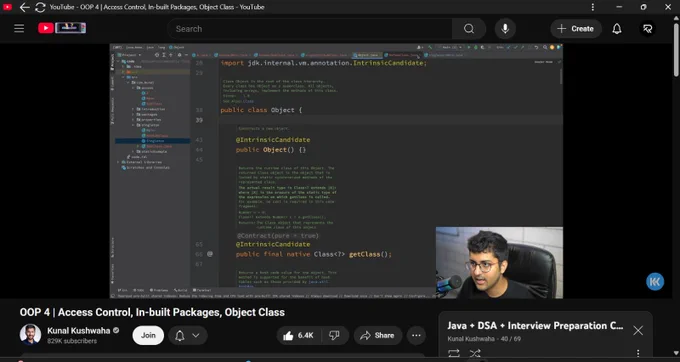Open the playlist panel three-dot menu

pyautogui.click(x=638, y=353)
